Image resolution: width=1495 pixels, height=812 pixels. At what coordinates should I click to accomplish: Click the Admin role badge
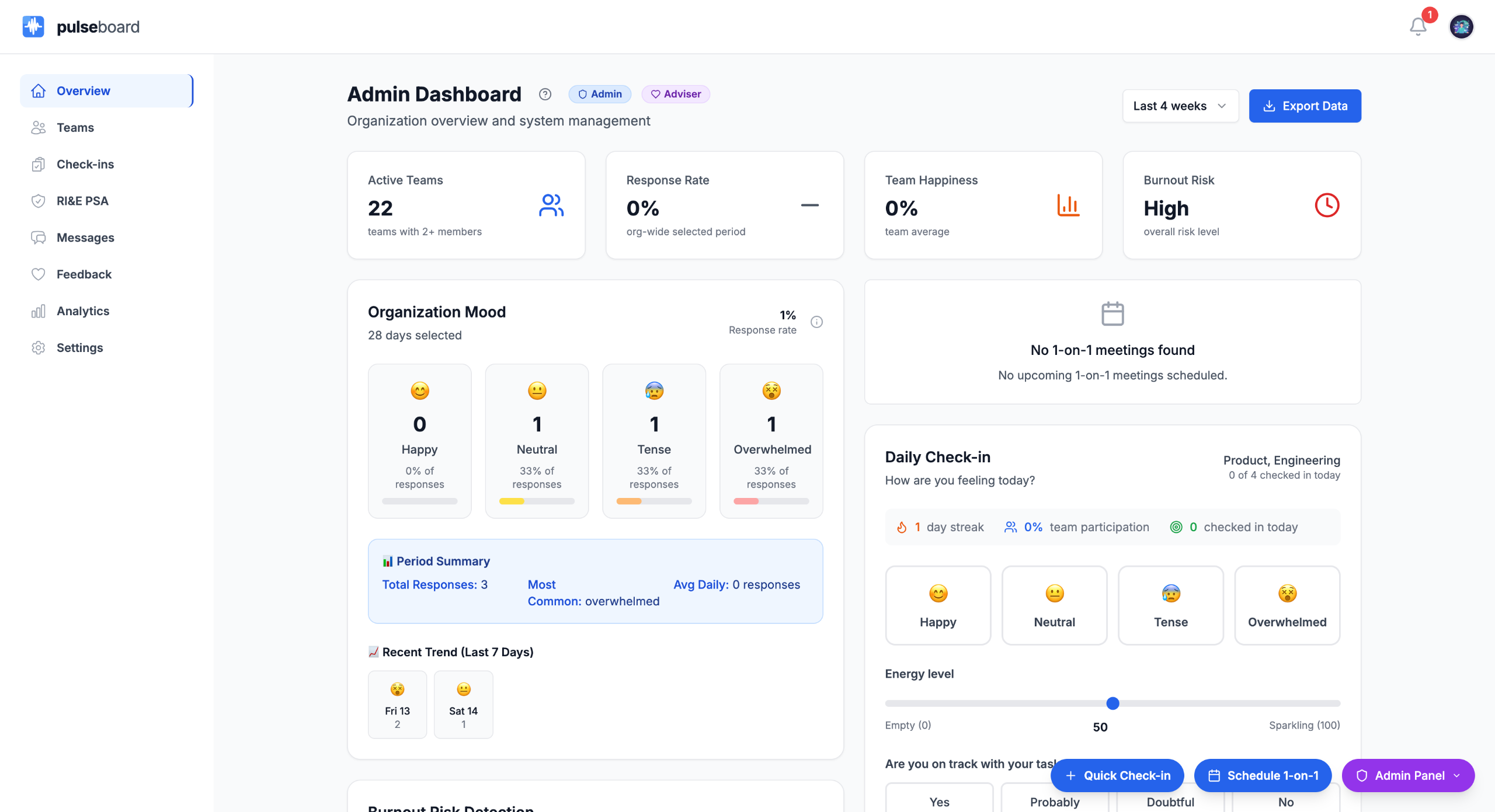600,94
